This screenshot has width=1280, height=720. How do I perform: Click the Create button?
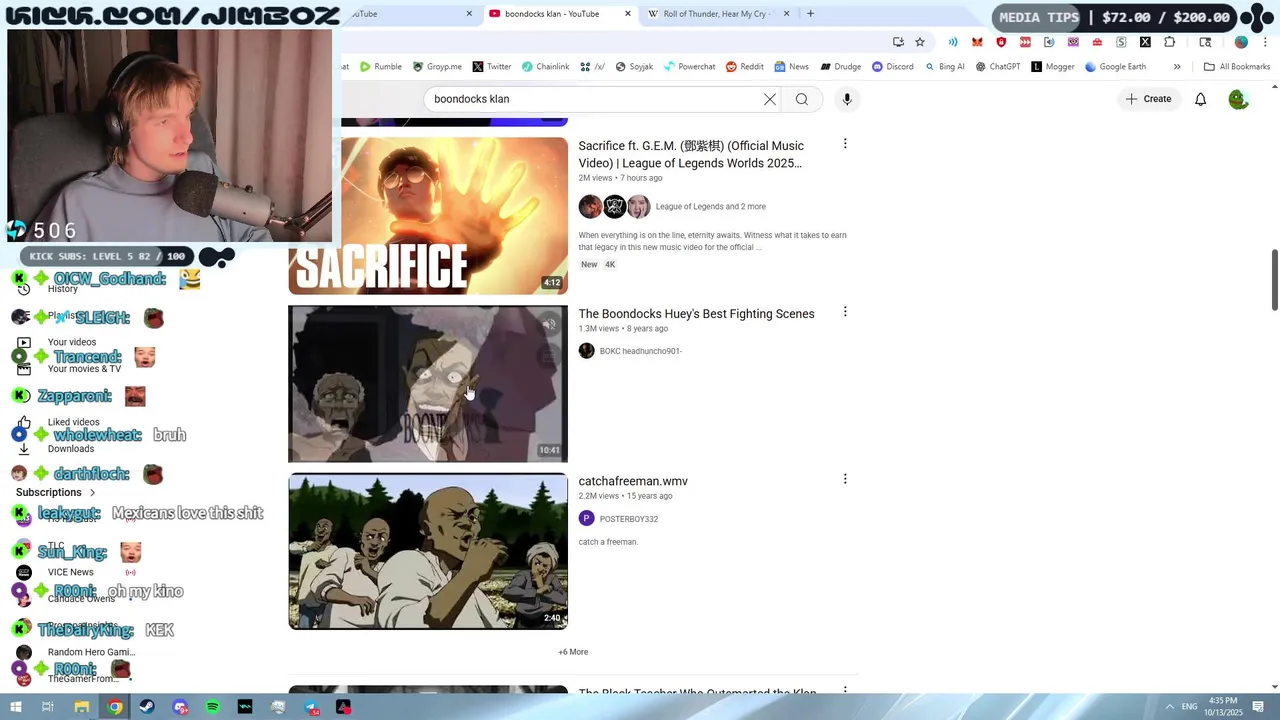coord(1148,99)
